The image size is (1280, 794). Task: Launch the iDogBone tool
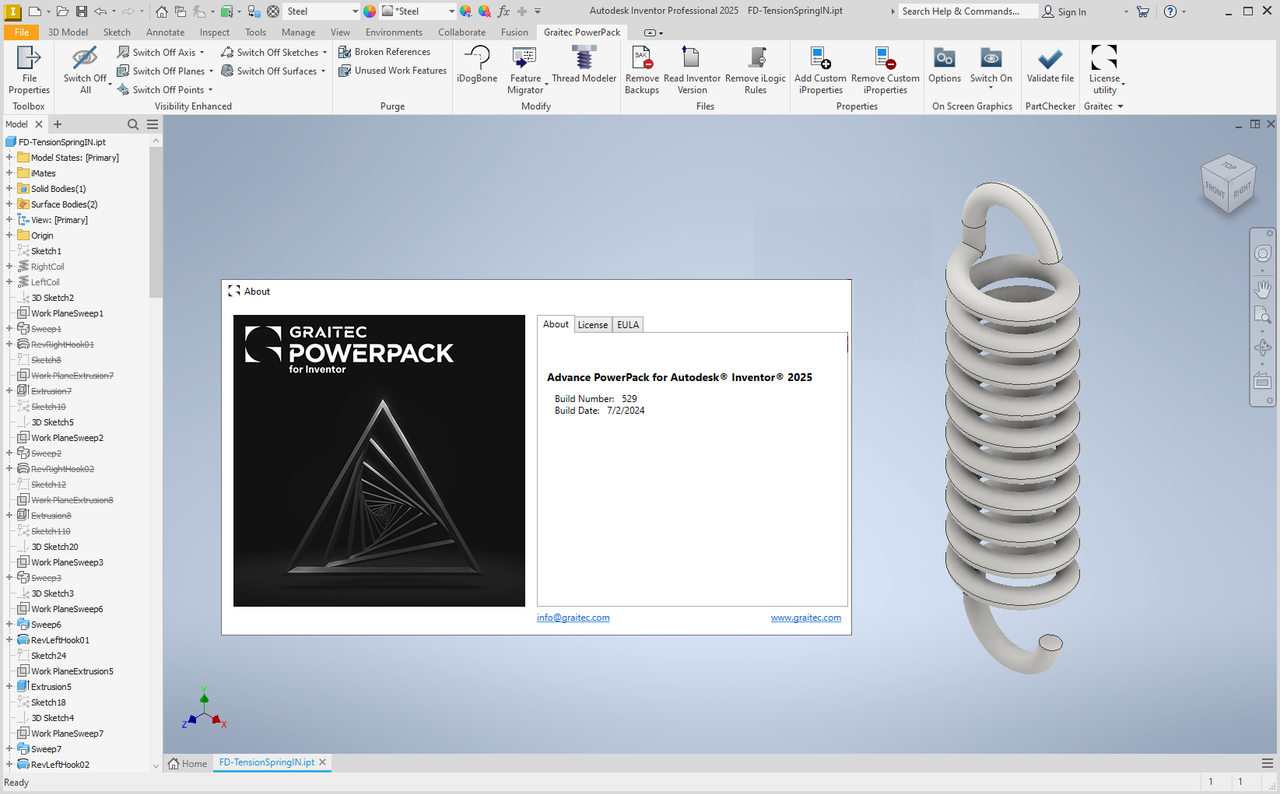477,64
